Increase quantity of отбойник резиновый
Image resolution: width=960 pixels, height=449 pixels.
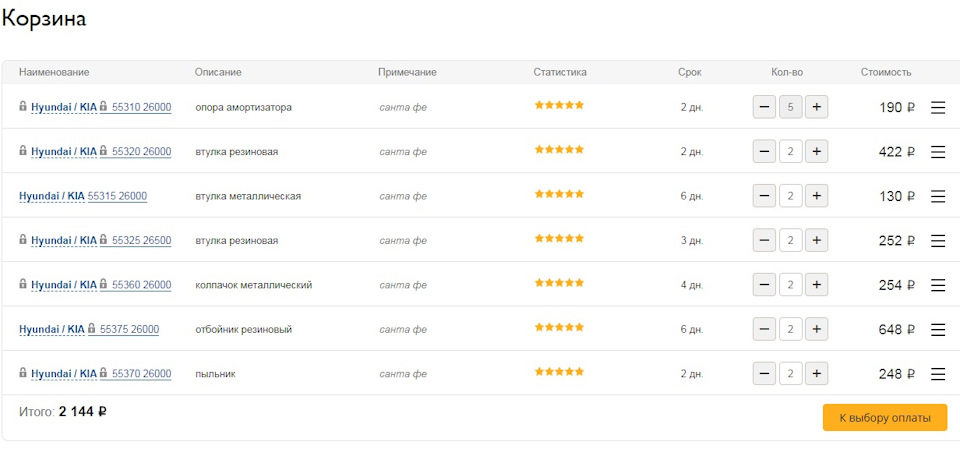pos(816,329)
